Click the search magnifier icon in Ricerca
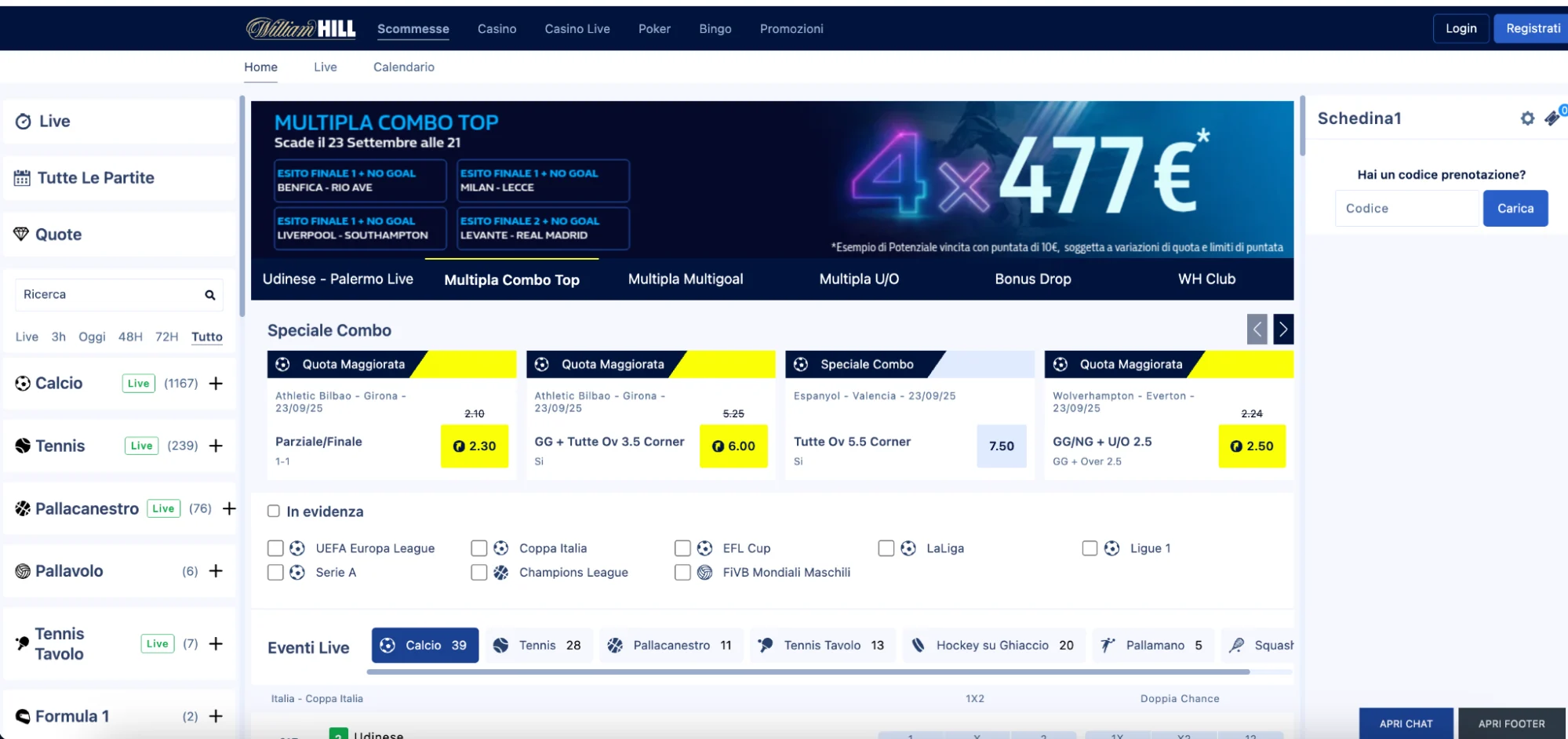 (x=210, y=295)
